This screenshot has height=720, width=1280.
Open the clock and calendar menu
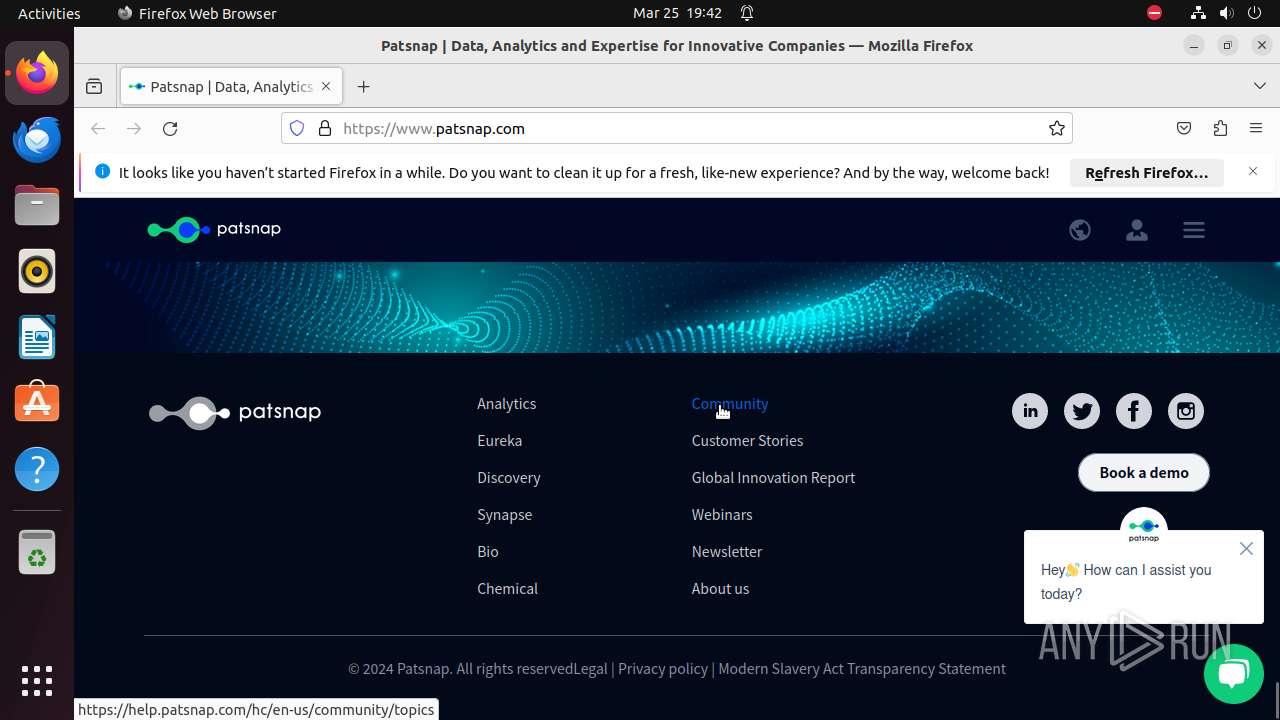coord(677,13)
